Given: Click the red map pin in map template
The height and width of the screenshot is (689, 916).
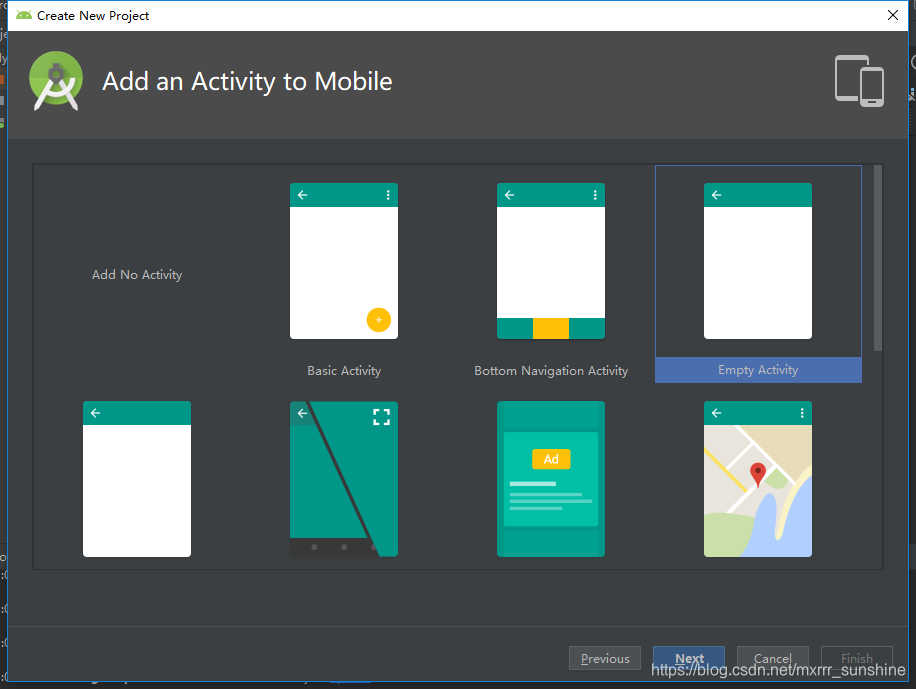Looking at the screenshot, I should [758, 475].
